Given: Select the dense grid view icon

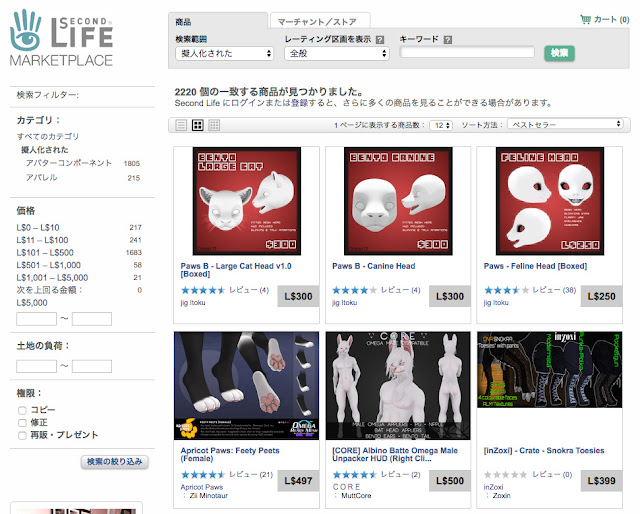Looking at the screenshot, I should coord(214,125).
